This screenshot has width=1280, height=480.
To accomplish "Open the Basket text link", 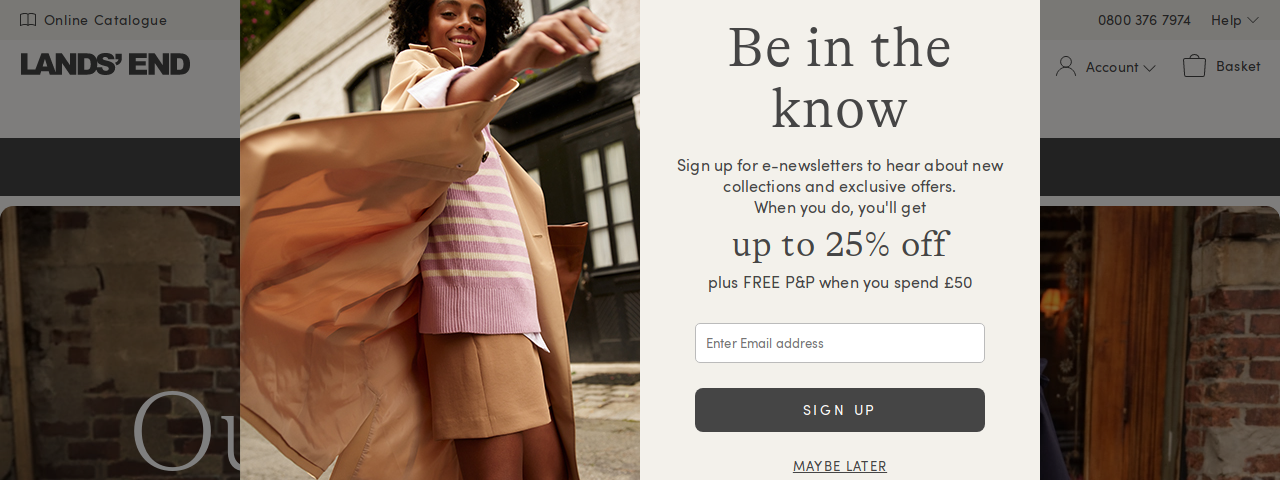I will point(1238,66).
